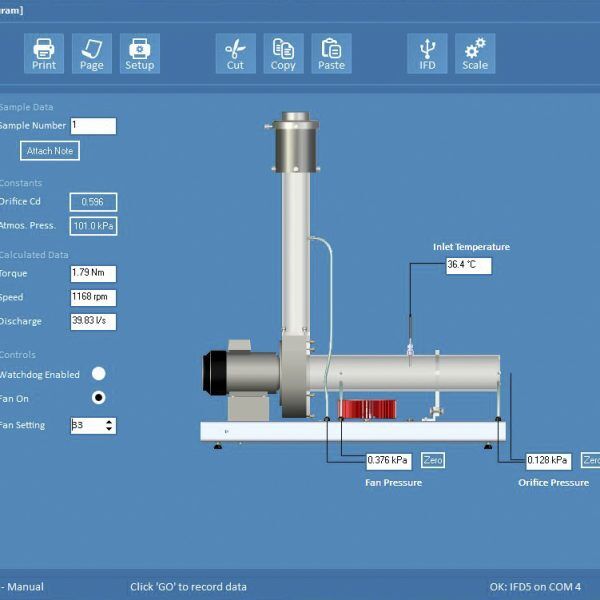
Task: Open the IFD USB icon
Action: (427, 53)
